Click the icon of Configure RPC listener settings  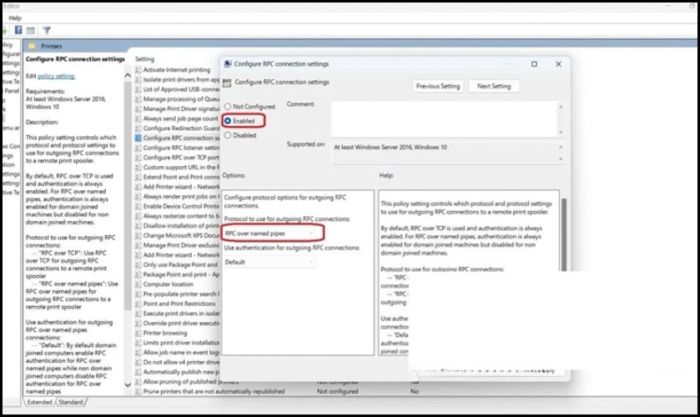(x=138, y=148)
